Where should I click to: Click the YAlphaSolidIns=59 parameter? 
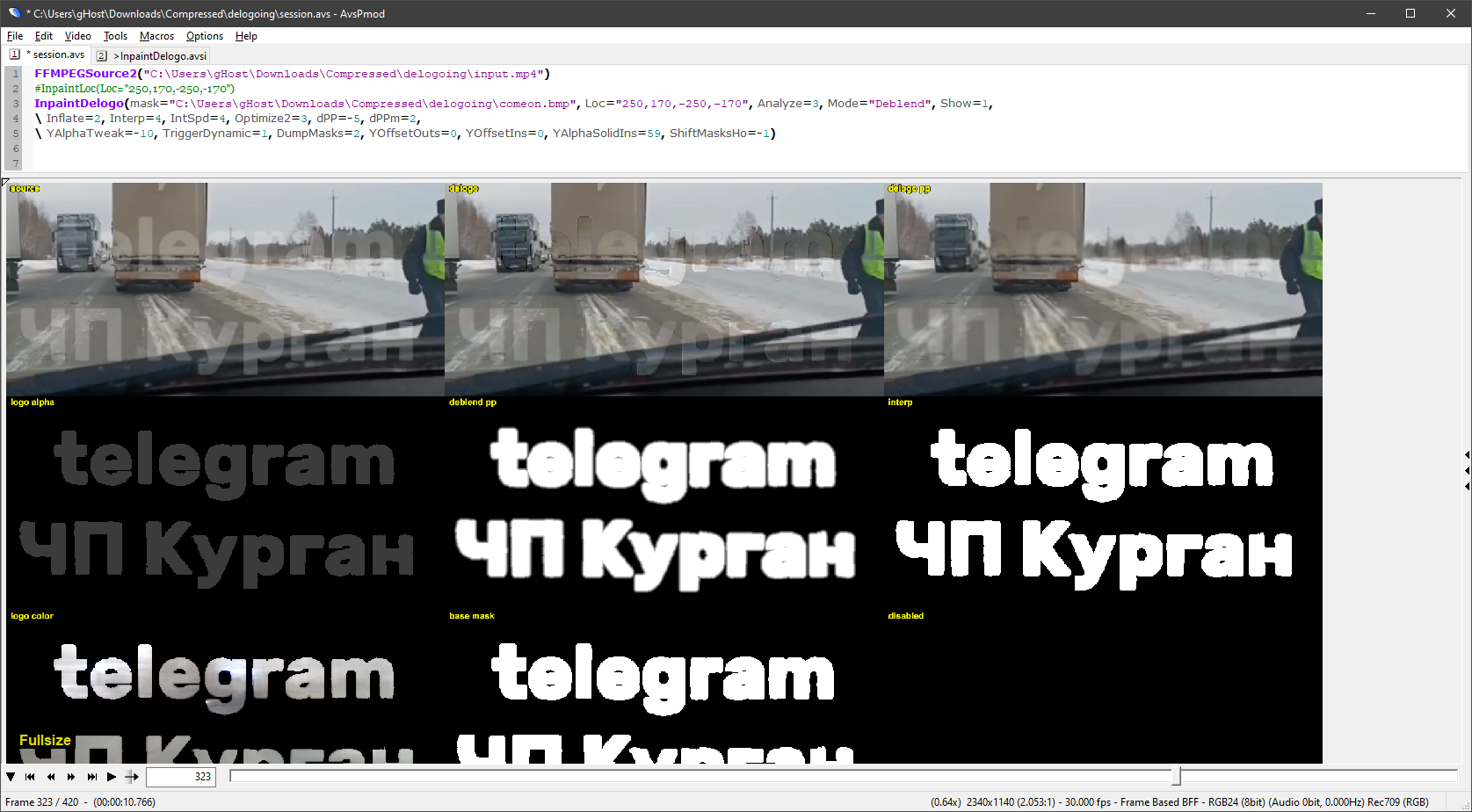pyautogui.click(x=606, y=134)
